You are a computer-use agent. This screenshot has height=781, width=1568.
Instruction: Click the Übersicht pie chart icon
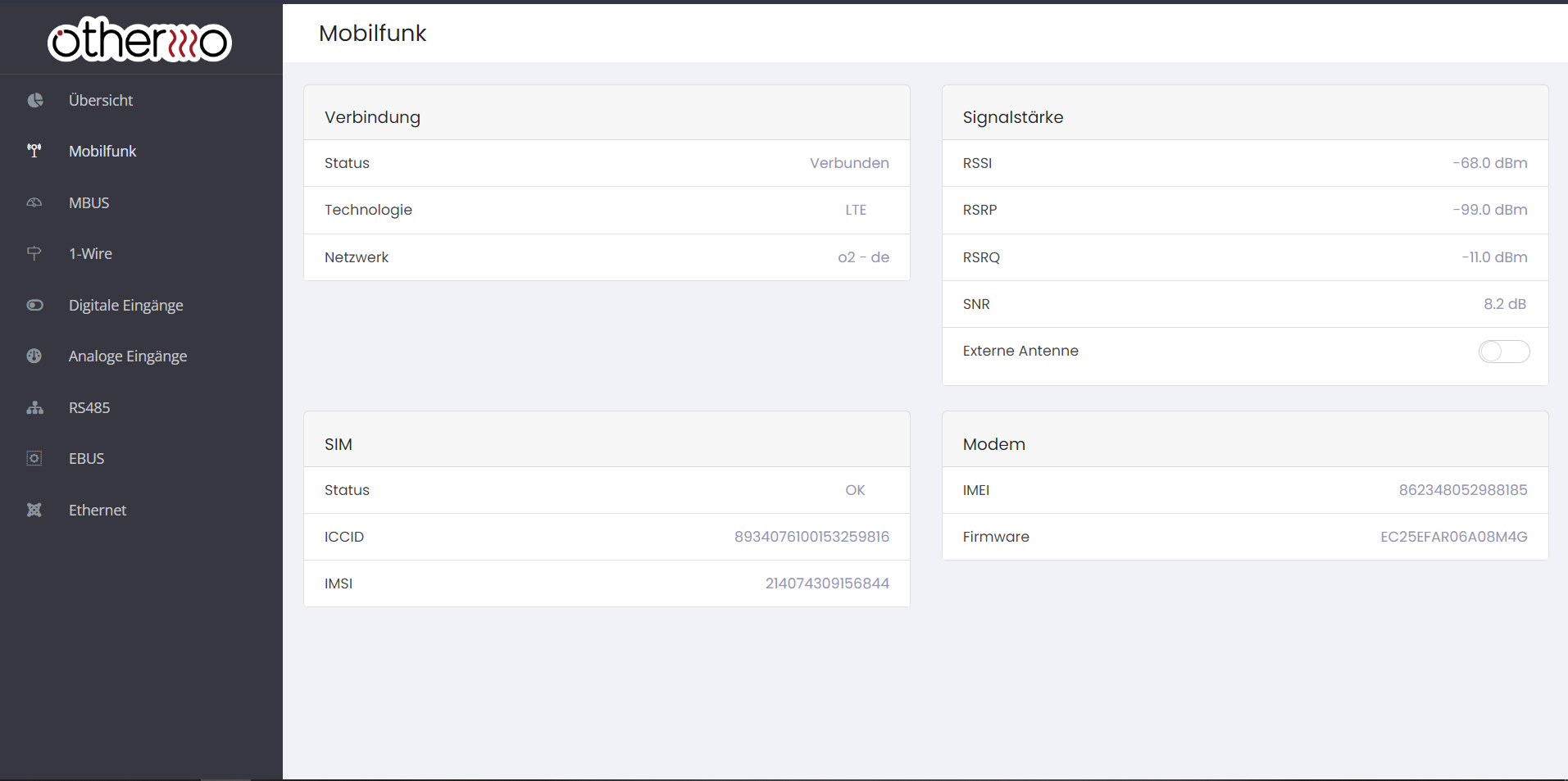point(34,100)
